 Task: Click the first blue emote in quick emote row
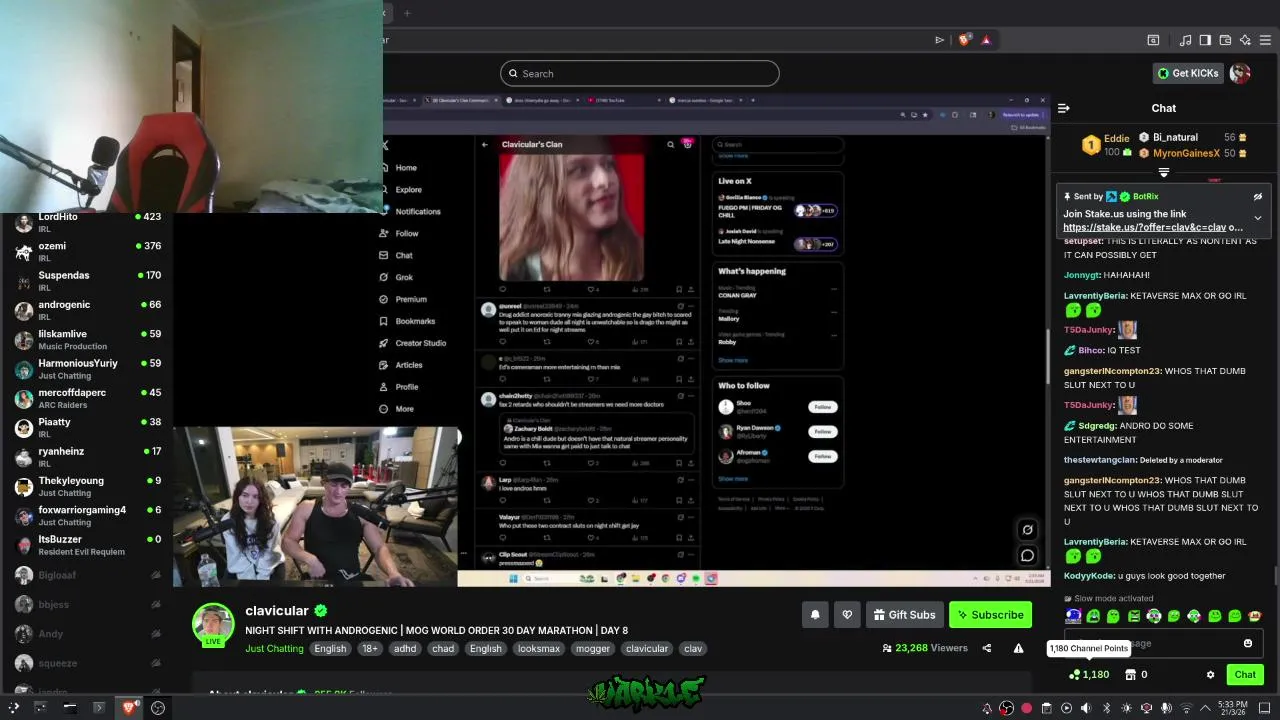[x=1073, y=616]
